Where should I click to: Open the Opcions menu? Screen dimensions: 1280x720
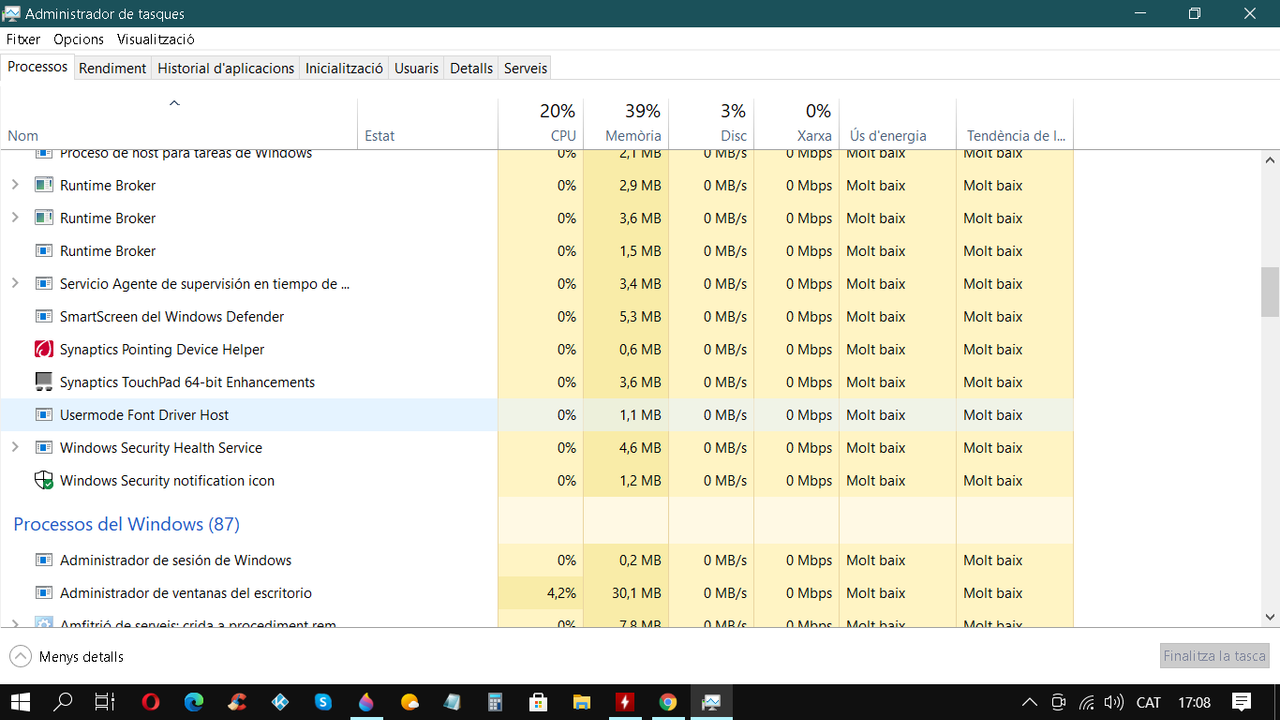(x=79, y=39)
